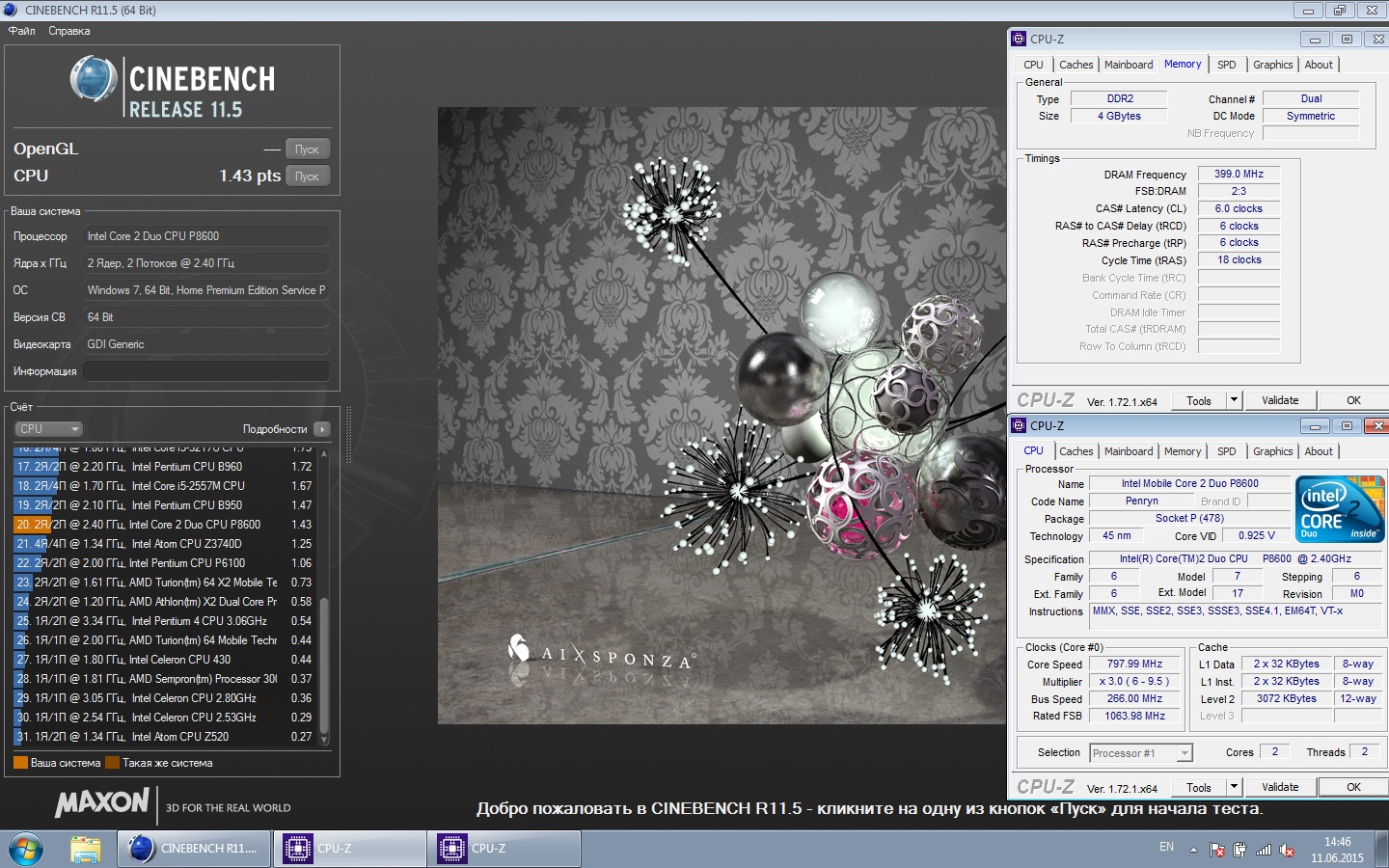Select row 31 Intel Atom CPU Z520
The image size is (1389, 868).
(164, 737)
